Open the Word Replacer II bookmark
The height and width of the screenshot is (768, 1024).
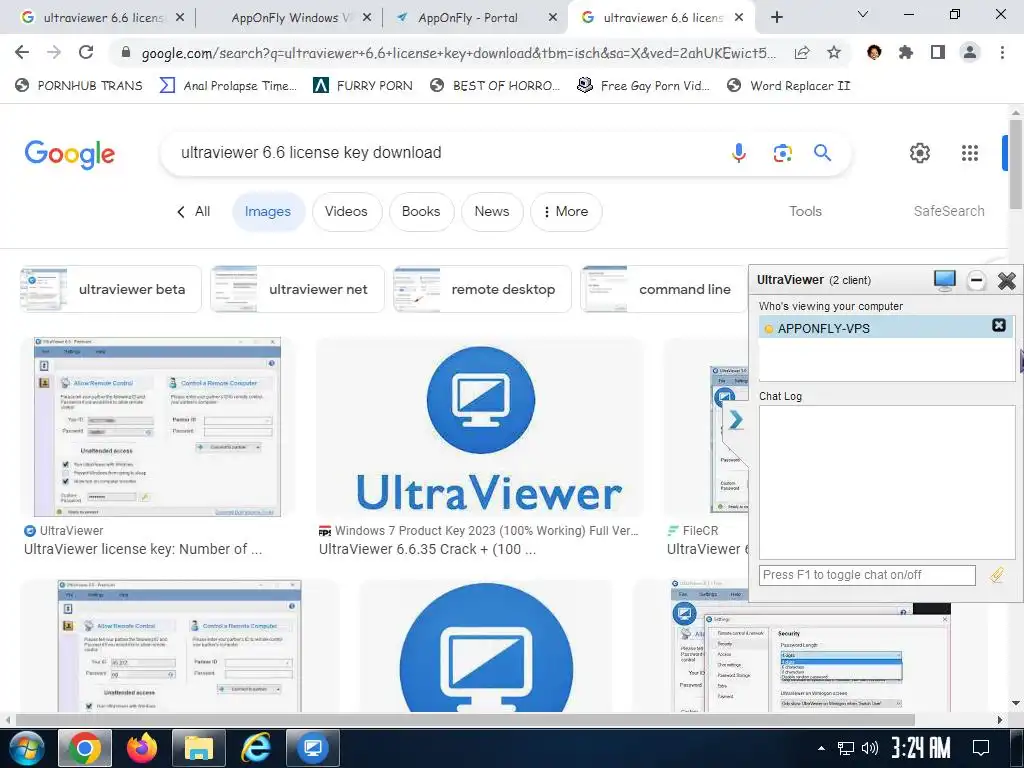click(788, 85)
